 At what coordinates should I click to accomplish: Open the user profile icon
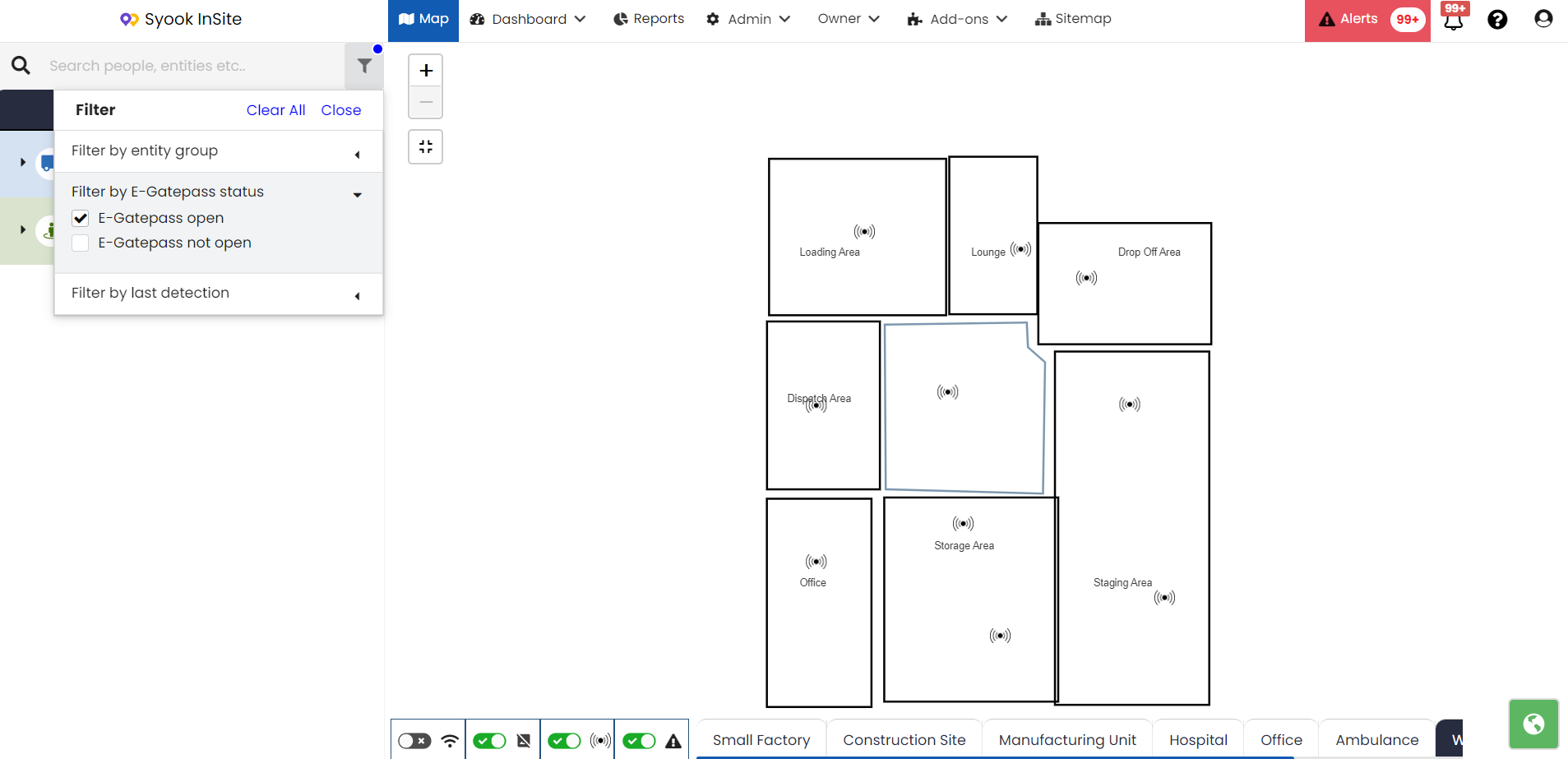coord(1543,19)
